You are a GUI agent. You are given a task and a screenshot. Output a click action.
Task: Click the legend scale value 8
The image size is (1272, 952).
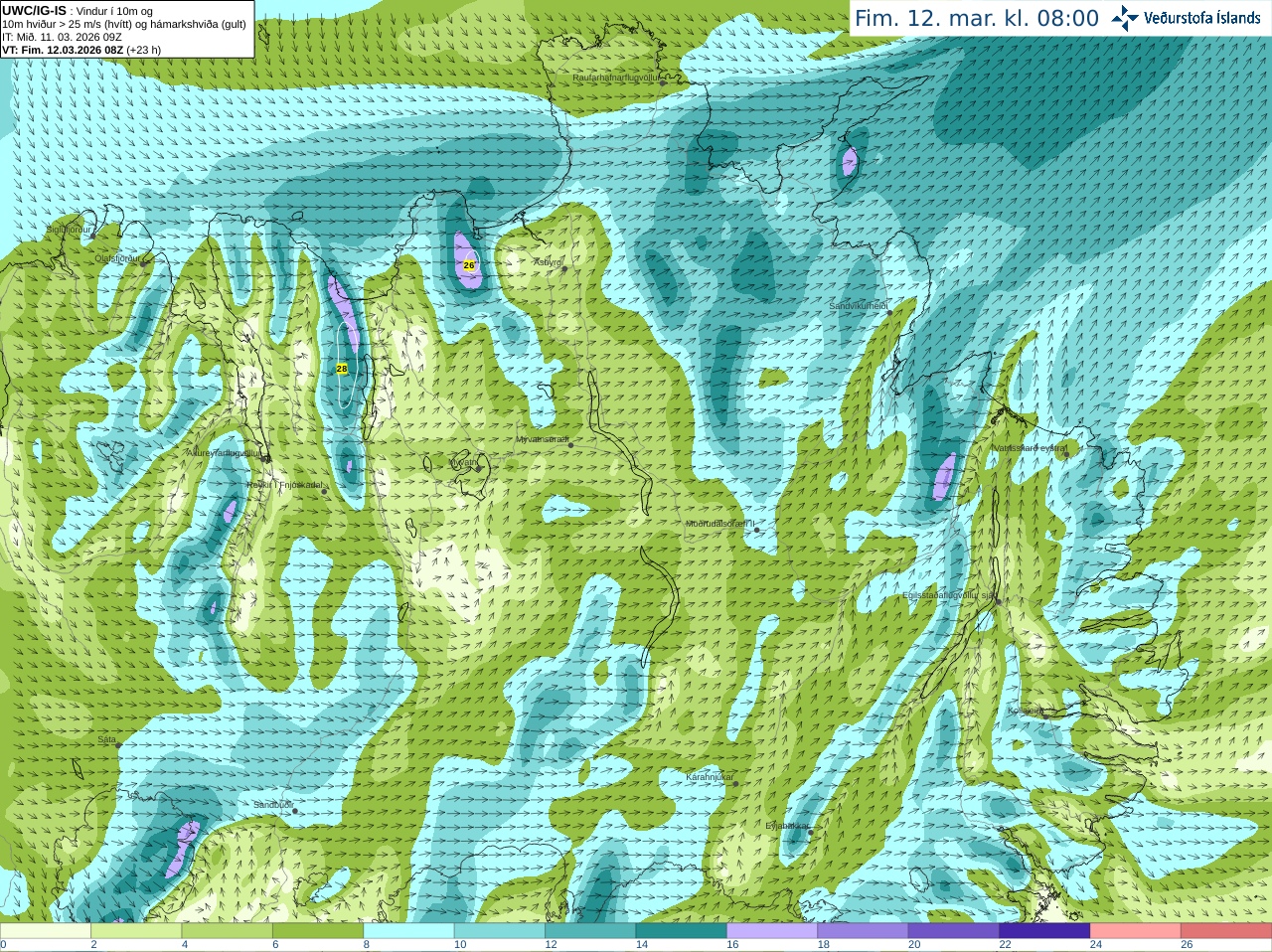click(x=366, y=945)
